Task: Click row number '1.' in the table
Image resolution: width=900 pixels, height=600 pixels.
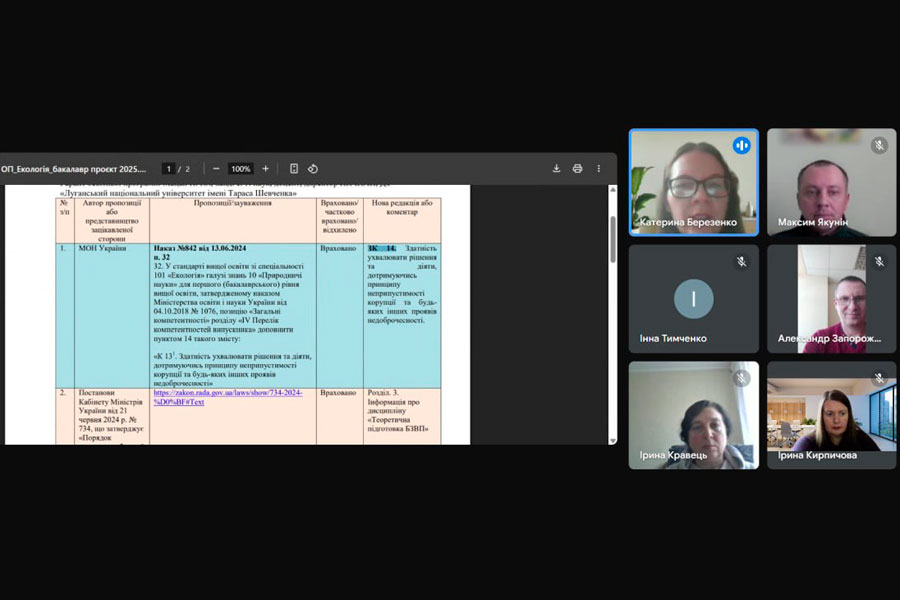Action: 63,249
